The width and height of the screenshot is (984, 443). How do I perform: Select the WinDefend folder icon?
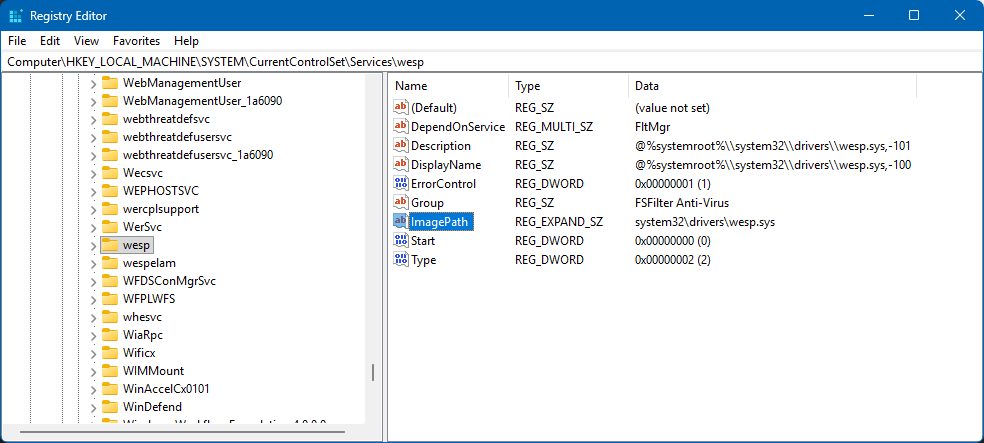point(110,407)
